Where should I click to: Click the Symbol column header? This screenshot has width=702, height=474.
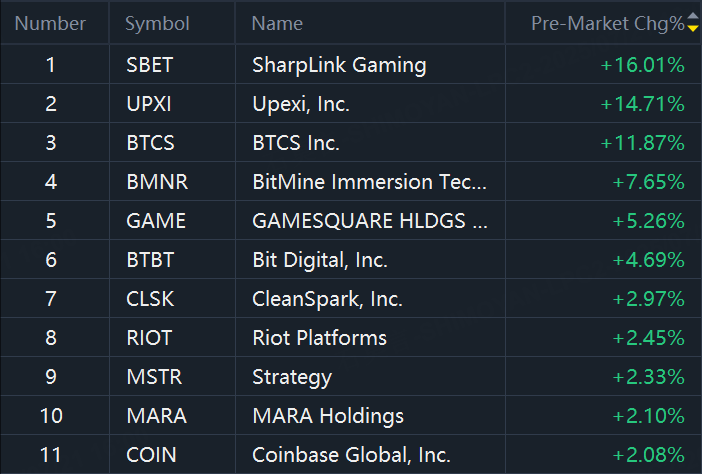(x=157, y=23)
